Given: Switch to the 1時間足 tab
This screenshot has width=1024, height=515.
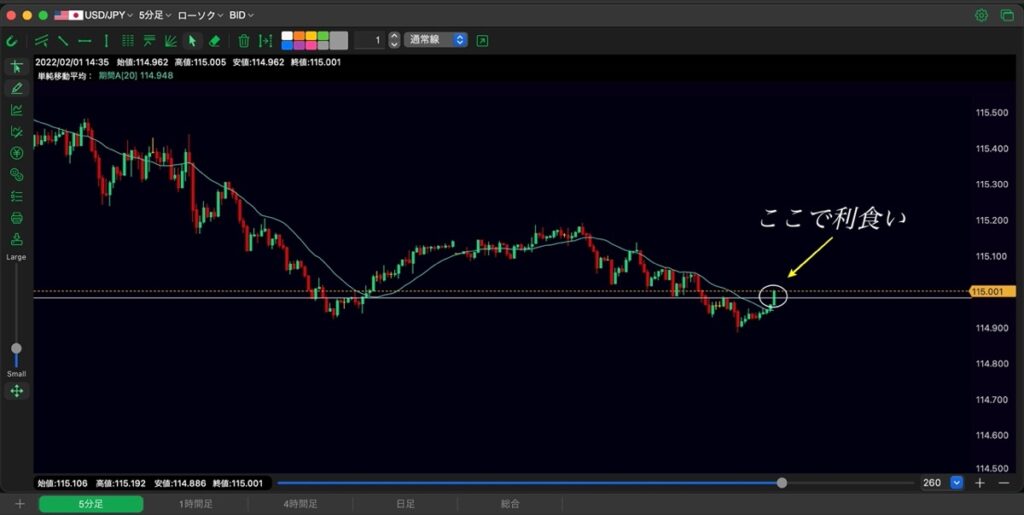Looking at the screenshot, I should pos(196,504).
